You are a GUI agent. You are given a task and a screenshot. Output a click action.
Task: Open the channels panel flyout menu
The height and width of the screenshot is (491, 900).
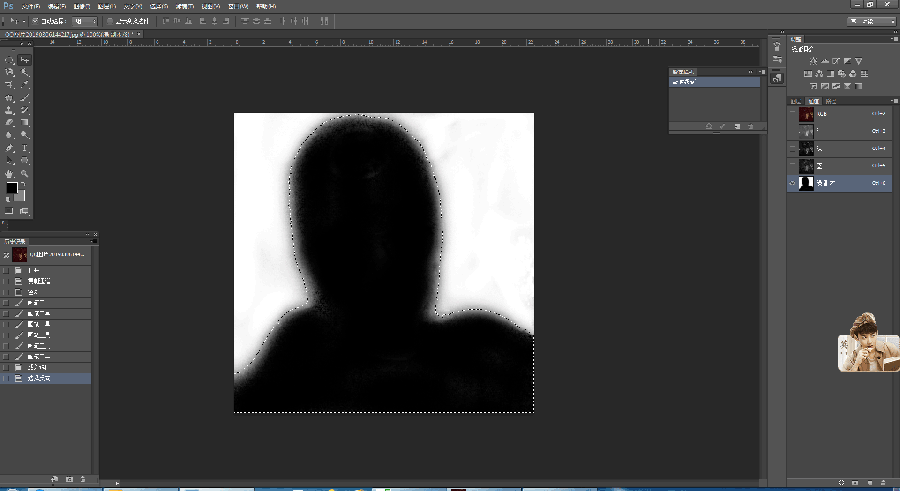(x=895, y=101)
